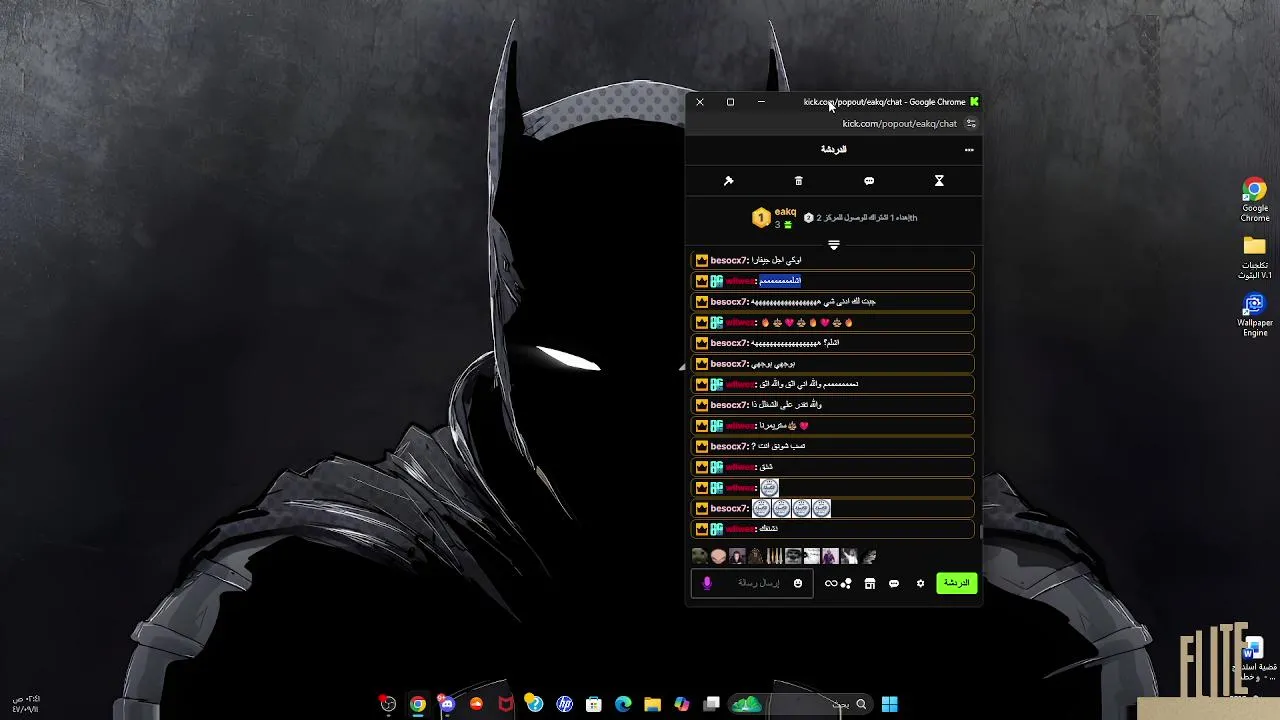Open the shop storefront icon
This screenshot has height=720, width=1280.
click(870, 583)
